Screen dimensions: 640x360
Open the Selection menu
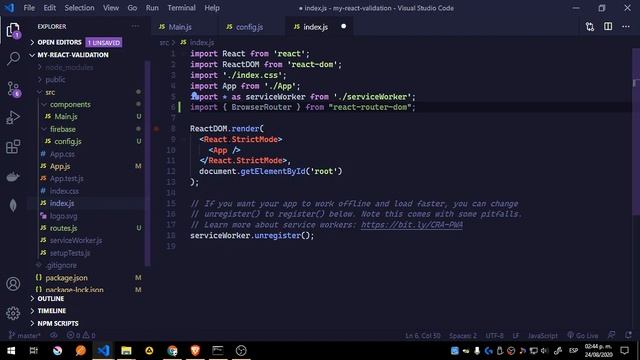(x=79, y=8)
